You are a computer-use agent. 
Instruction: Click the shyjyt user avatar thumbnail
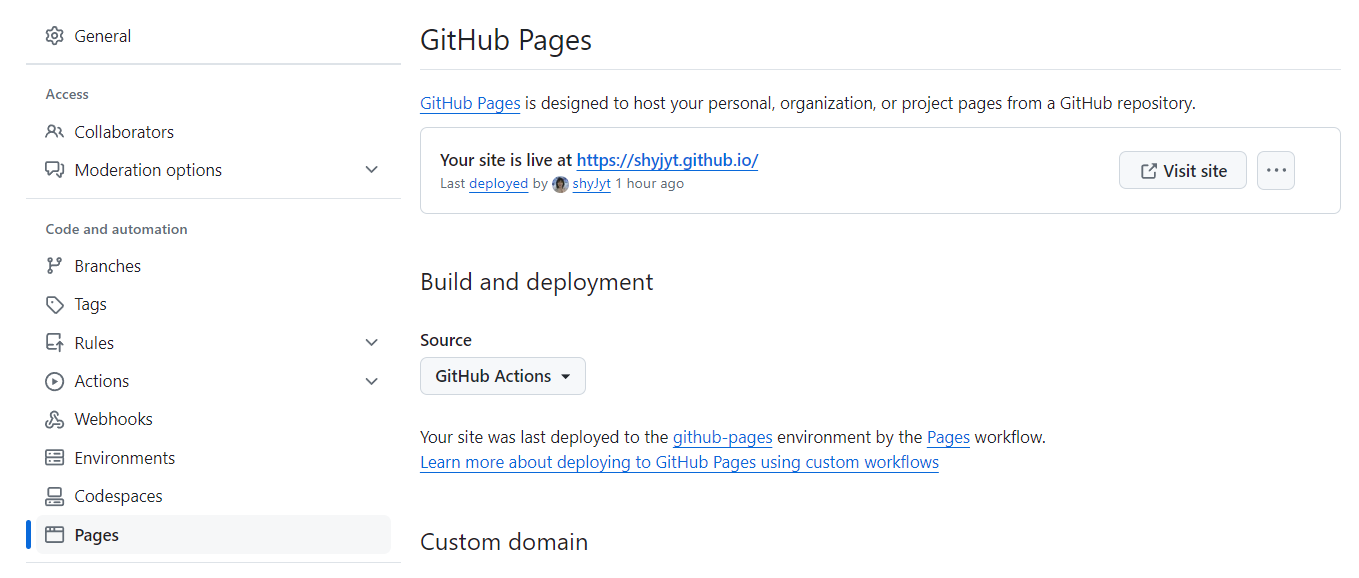(x=560, y=184)
